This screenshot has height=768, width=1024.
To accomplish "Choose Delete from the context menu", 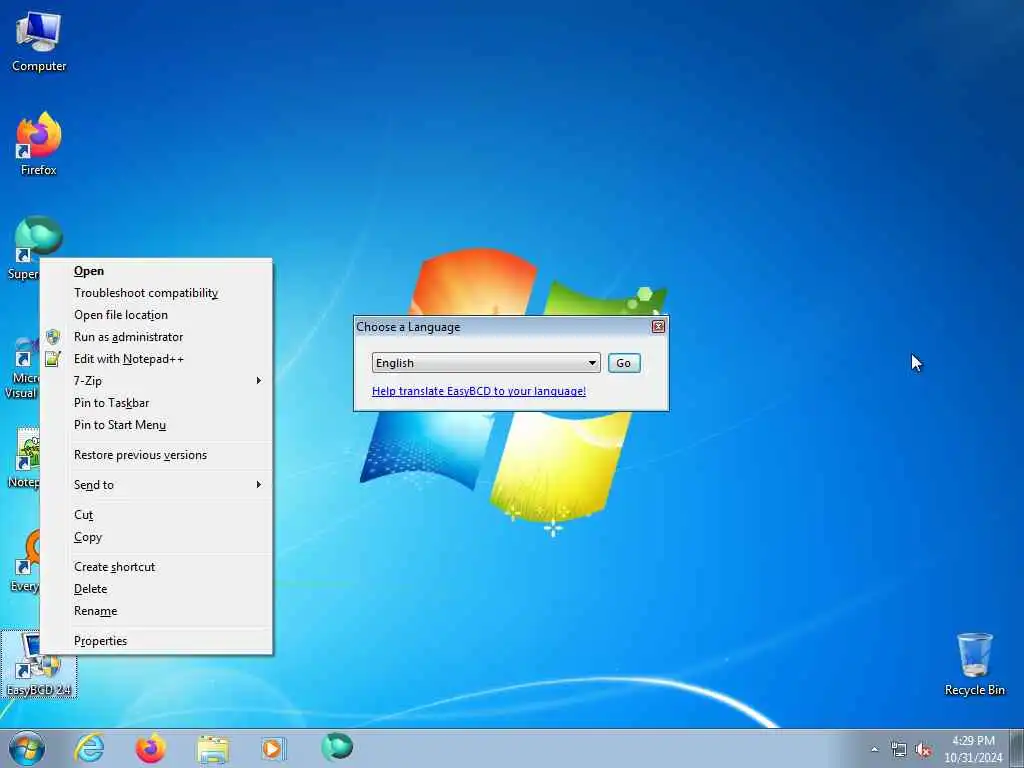I will 156,588.
